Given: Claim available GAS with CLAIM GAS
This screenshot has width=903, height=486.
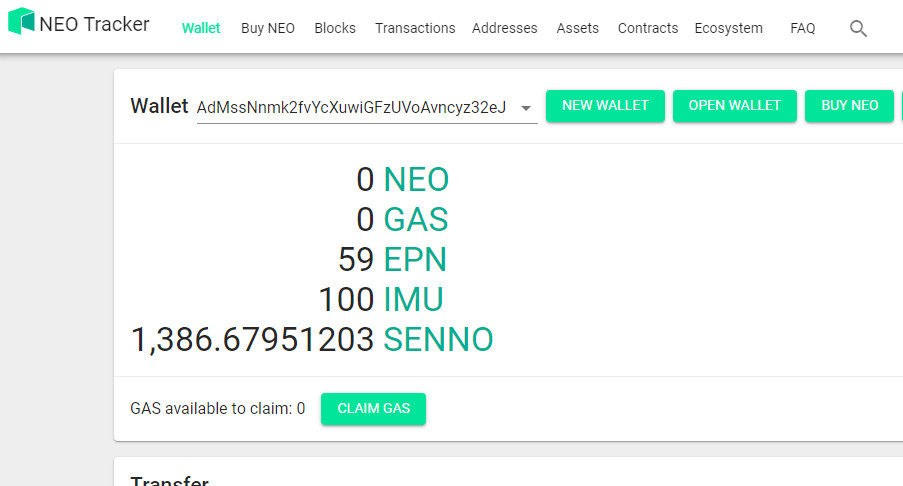Looking at the screenshot, I should 373,409.
